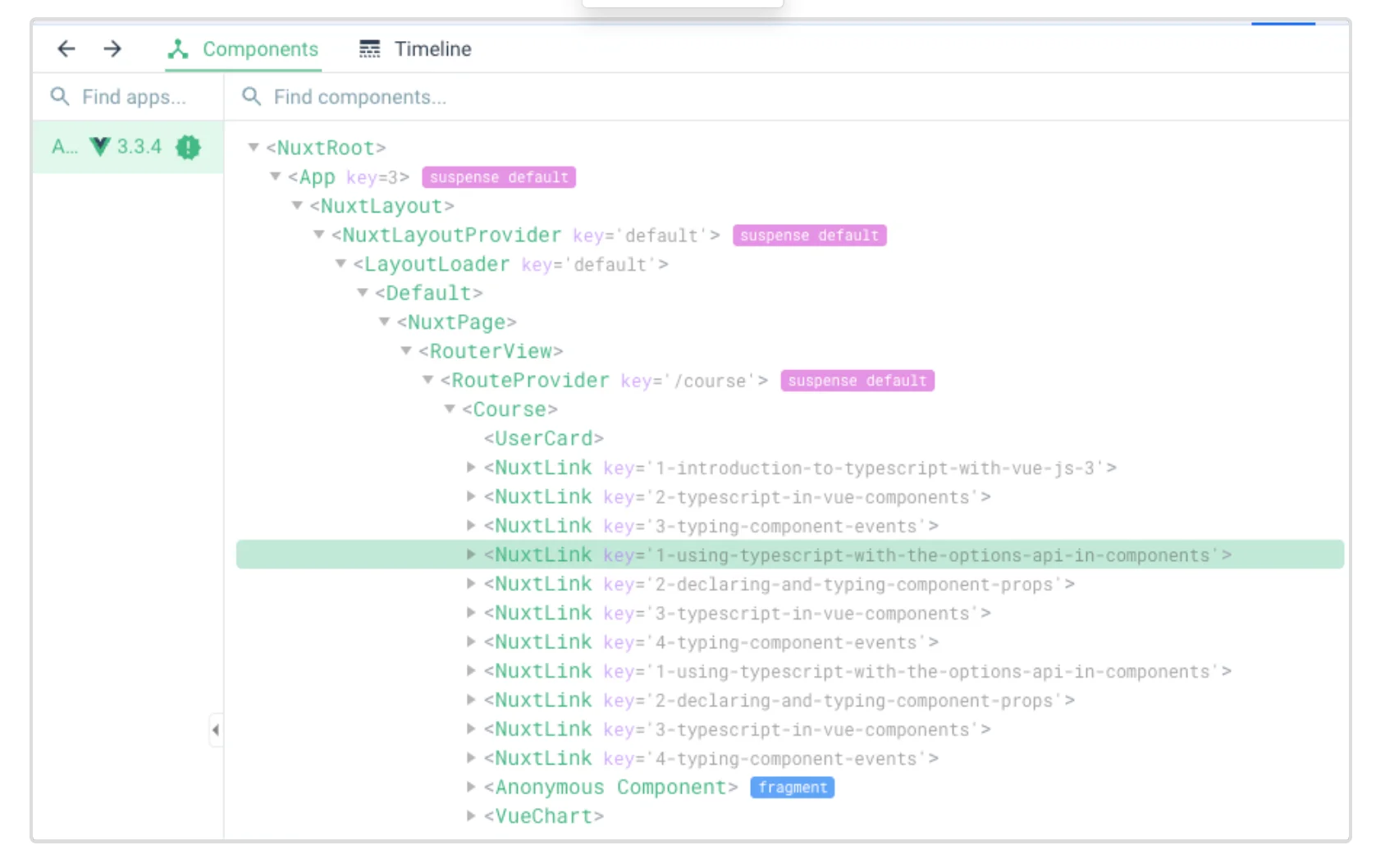
Task: Click the Find components search field
Action: 738,97
